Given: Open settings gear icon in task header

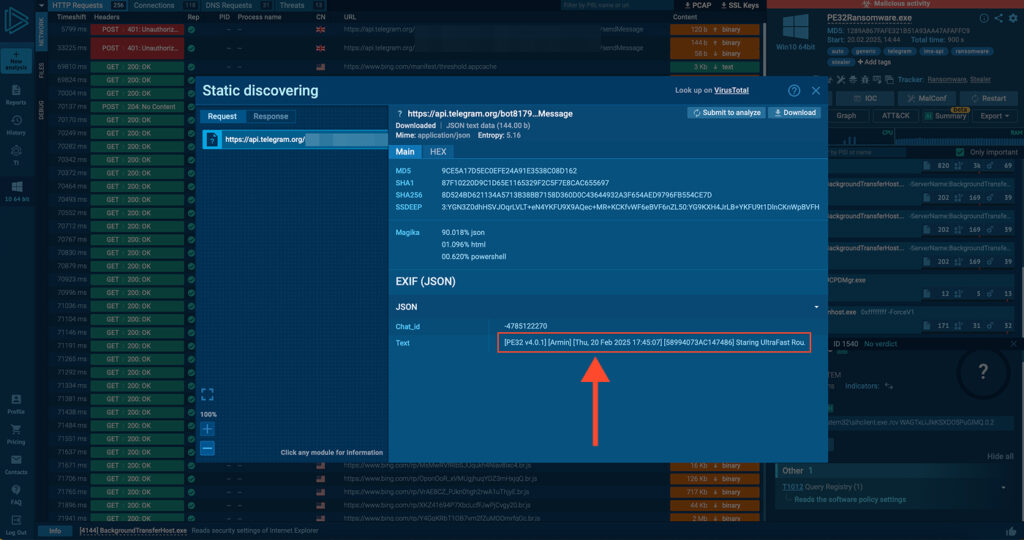Looking at the screenshot, I should (x=1014, y=18).
